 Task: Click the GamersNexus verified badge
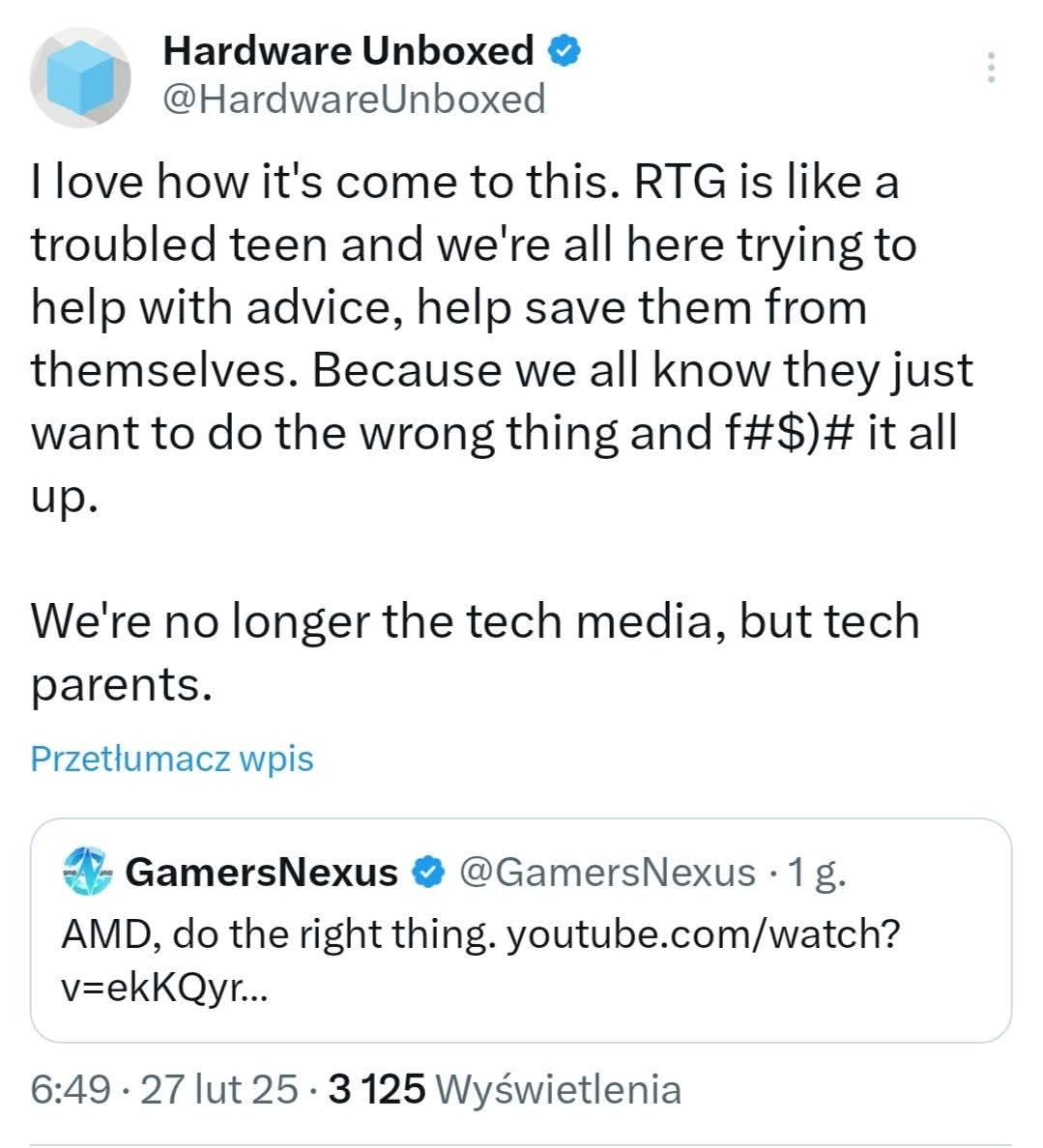[x=428, y=873]
